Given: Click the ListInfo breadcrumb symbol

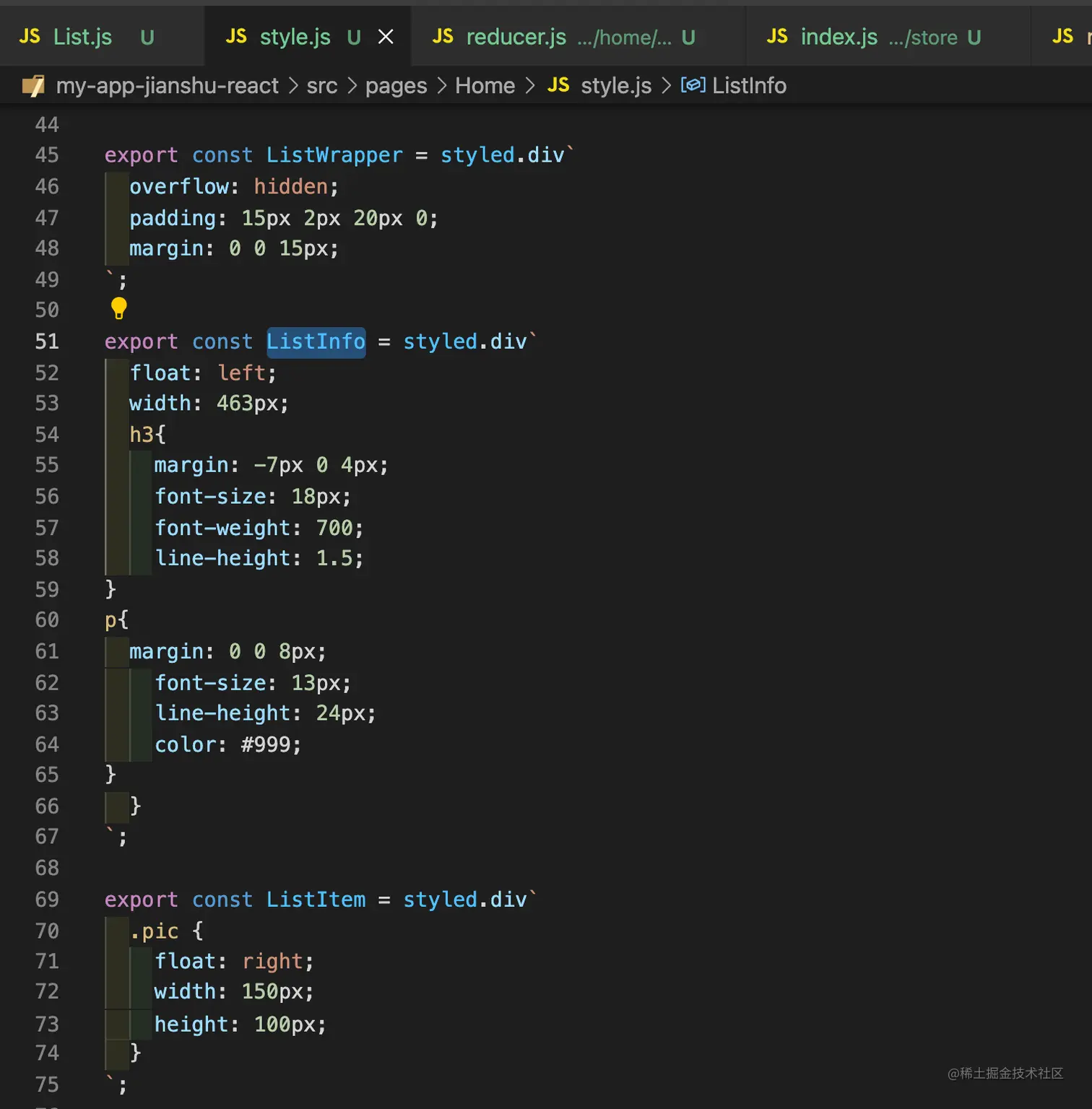Looking at the screenshot, I should click(x=749, y=85).
